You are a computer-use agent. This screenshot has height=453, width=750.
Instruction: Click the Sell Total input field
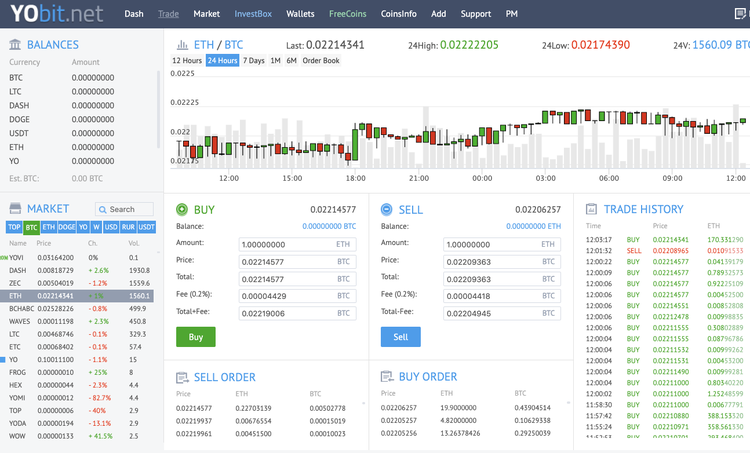(502, 279)
